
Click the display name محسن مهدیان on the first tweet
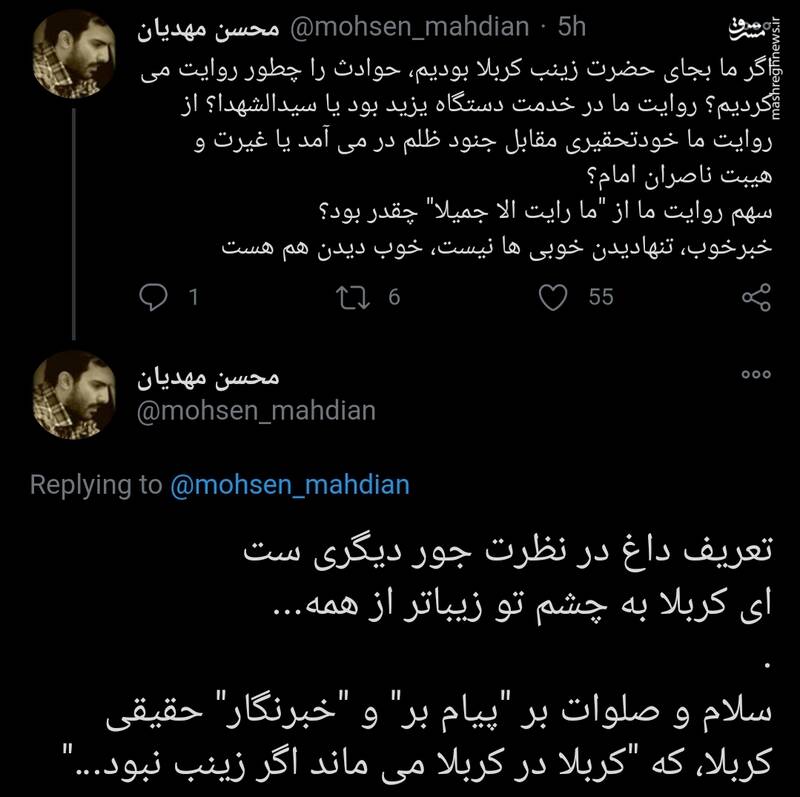pos(207,31)
